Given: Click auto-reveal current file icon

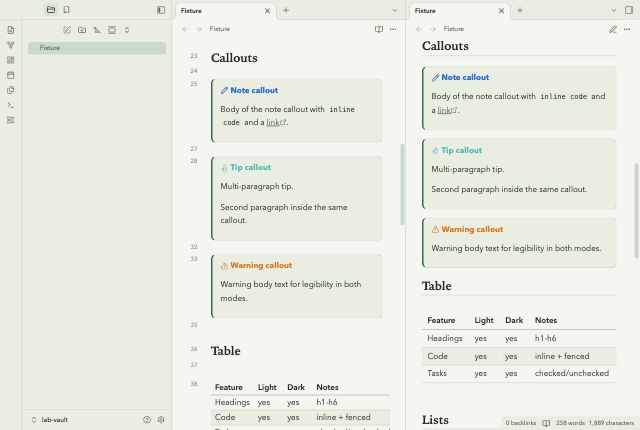Looking at the screenshot, I should coord(112,30).
